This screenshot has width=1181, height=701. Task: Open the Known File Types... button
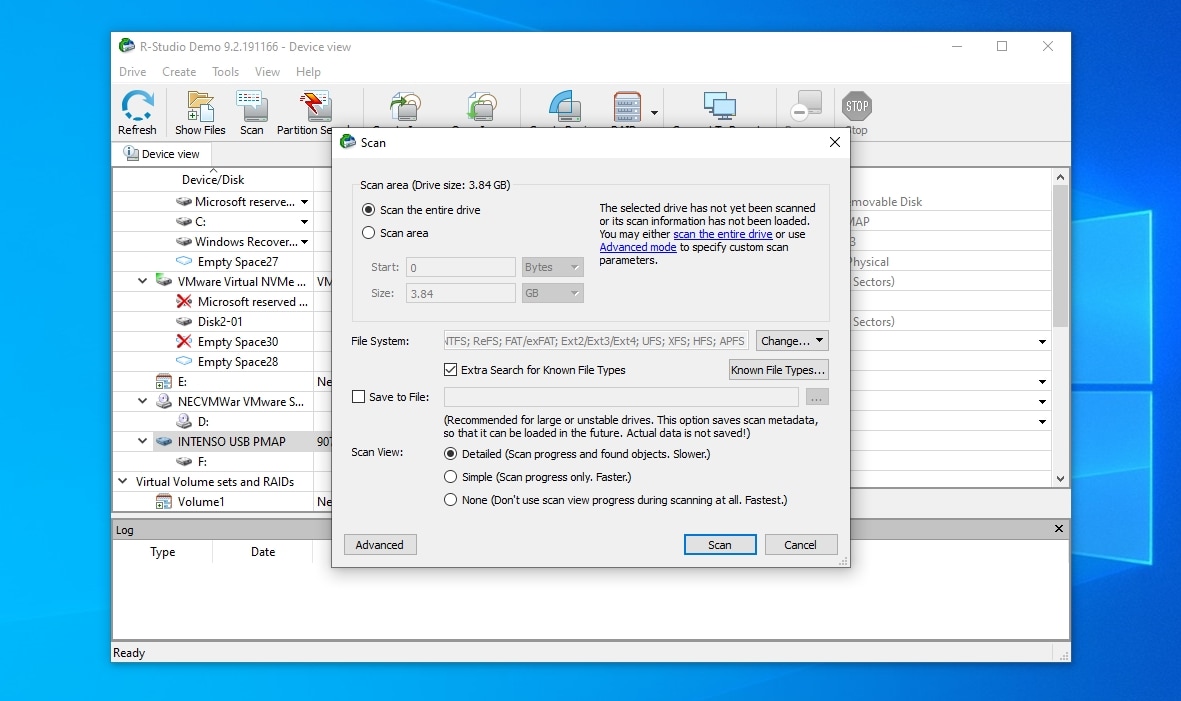point(778,370)
